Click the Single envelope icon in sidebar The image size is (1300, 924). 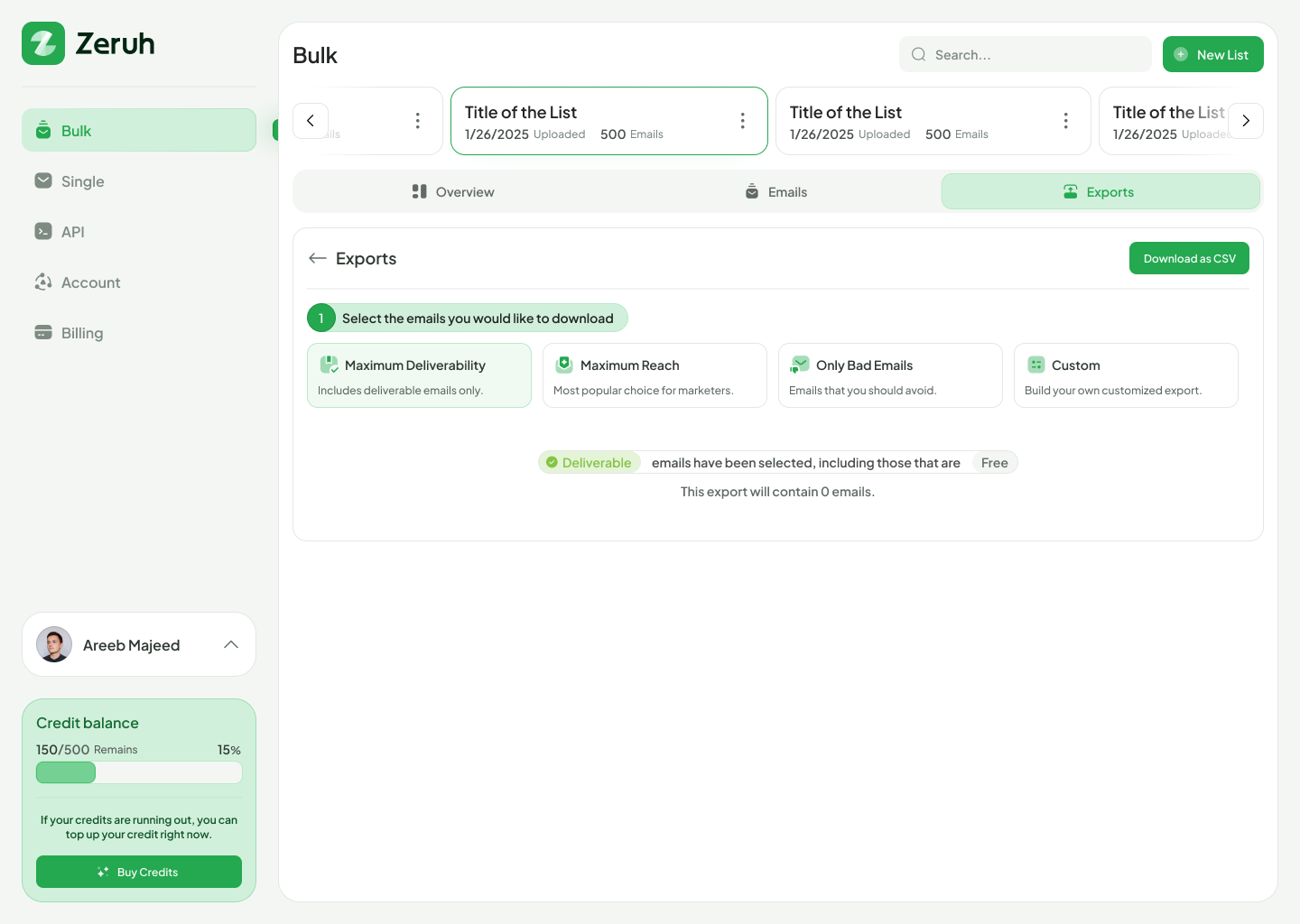click(43, 180)
